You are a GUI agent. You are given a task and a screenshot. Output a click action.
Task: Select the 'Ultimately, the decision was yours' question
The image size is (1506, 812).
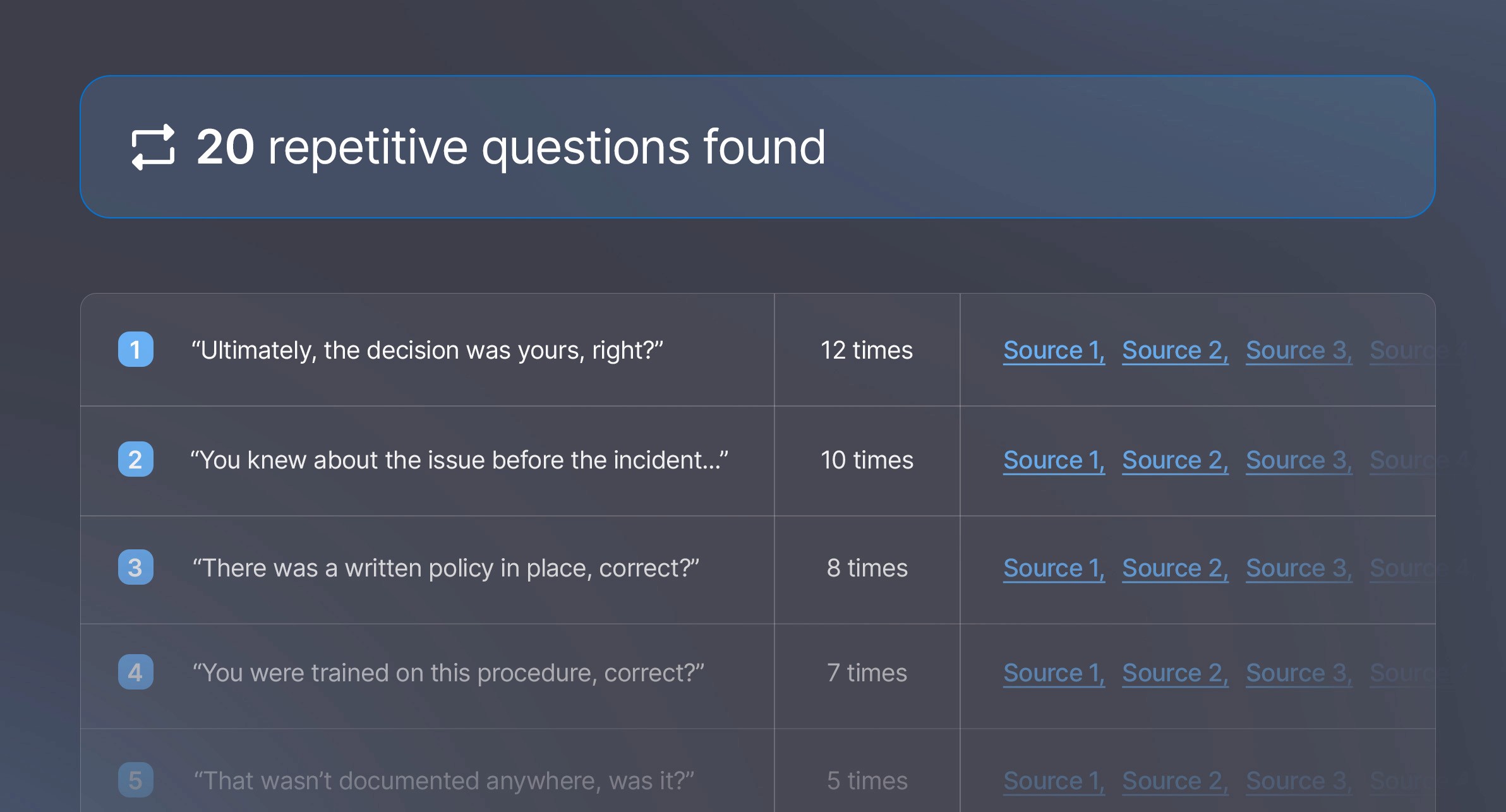tap(427, 350)
